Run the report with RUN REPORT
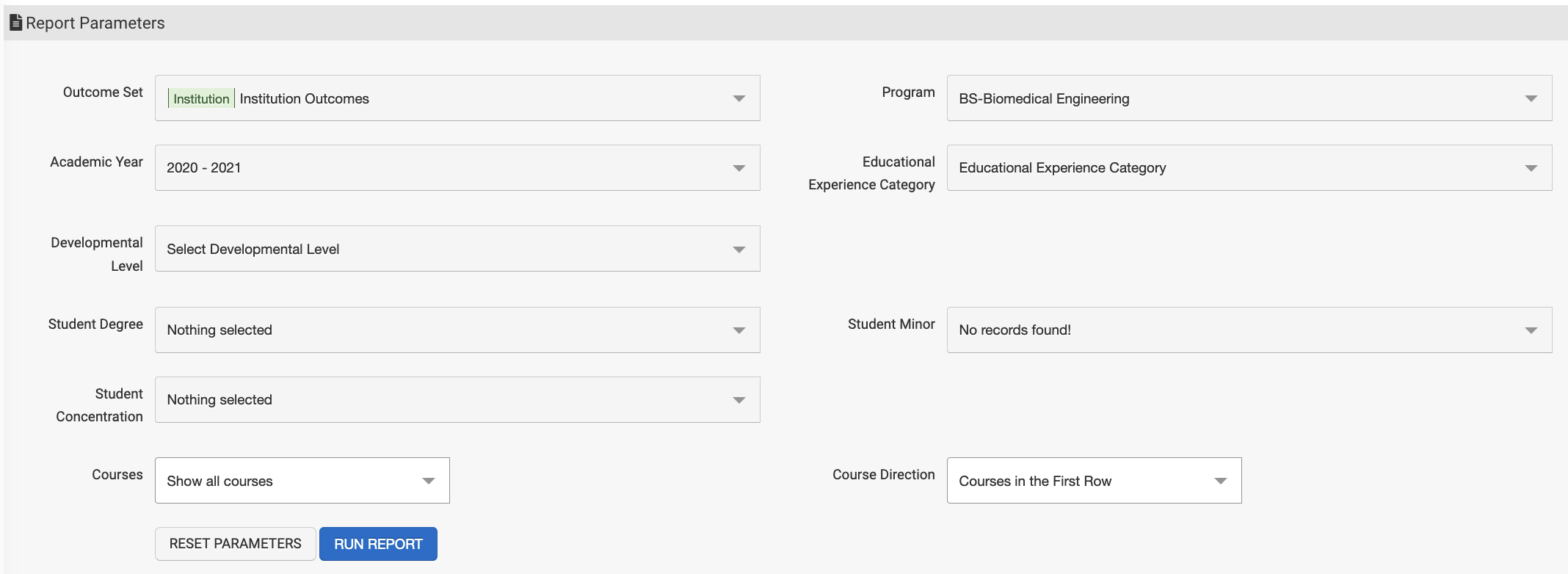Image resolution: width=1568 pixels, height=574 pixels. point(378,544)
